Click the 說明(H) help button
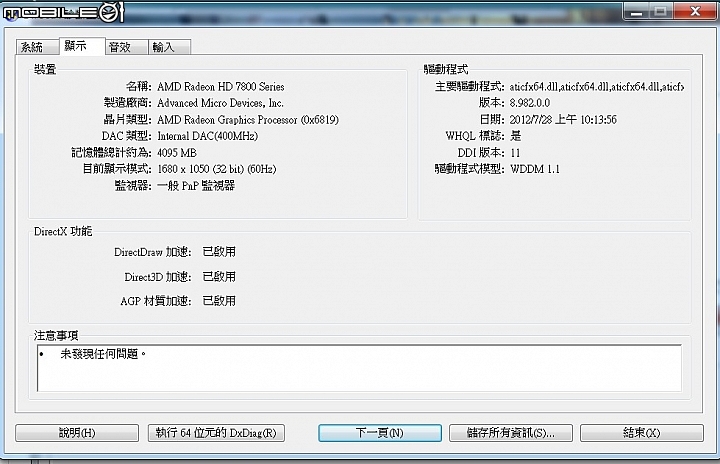Viewport: 720px width, 464px height. 77,433
